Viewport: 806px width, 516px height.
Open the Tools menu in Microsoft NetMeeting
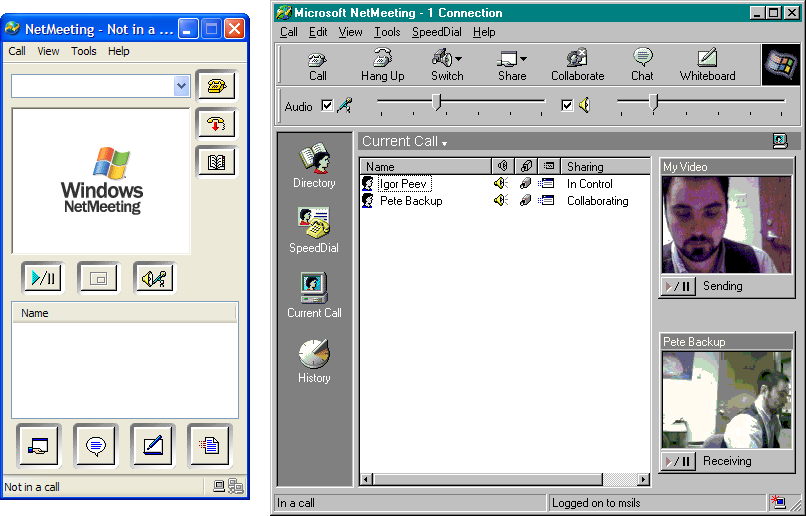(x=387, y=32)
